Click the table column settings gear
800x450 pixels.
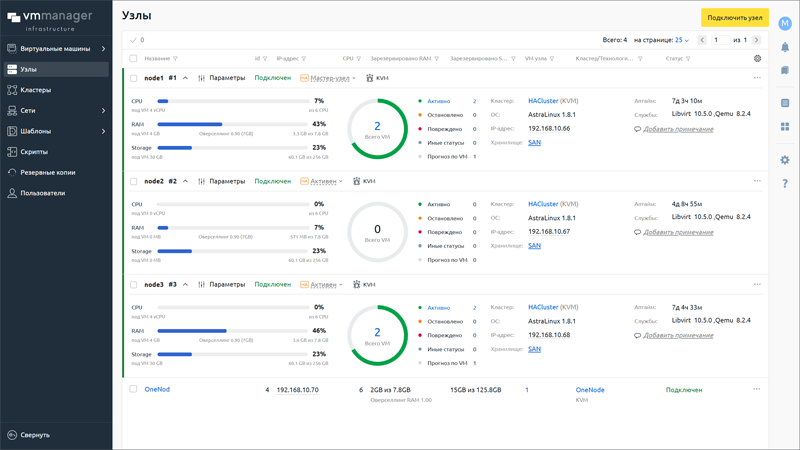click(757, 59)
